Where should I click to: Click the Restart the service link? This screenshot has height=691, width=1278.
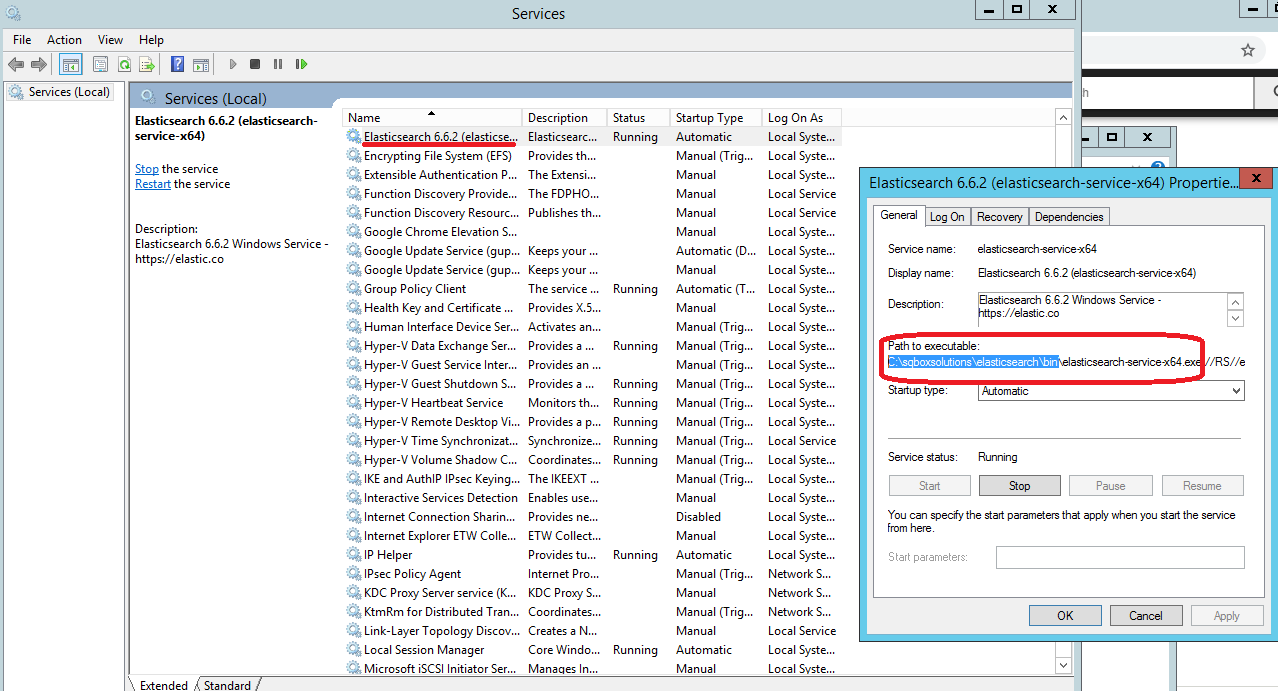point(153,184)
